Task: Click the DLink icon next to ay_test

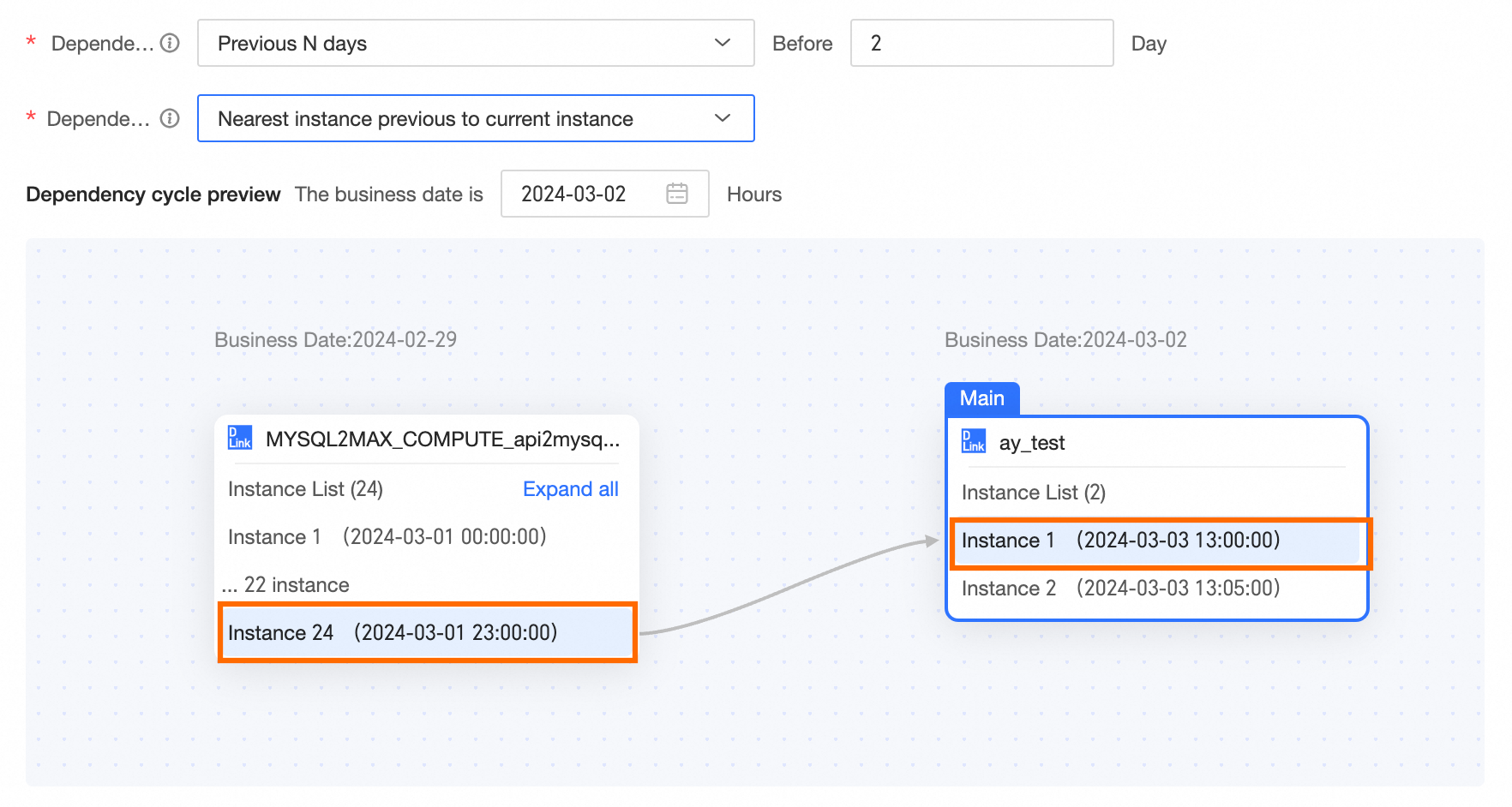Action: click(974, 441)
